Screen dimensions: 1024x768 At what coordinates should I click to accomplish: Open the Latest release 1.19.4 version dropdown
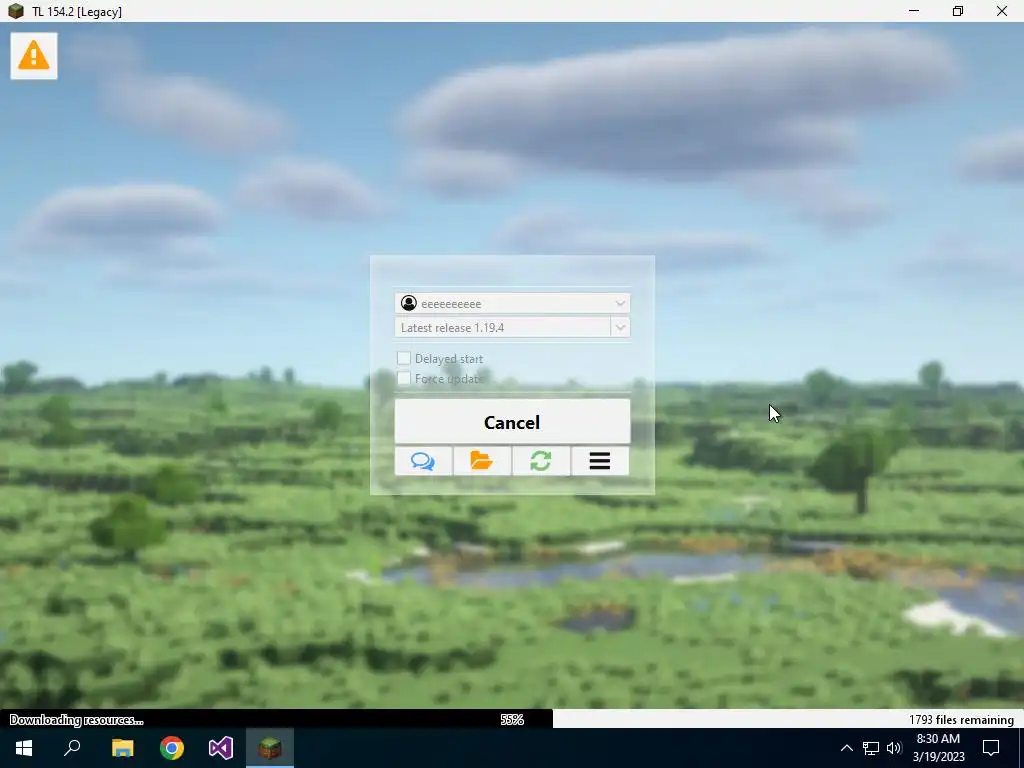point(513,327)
